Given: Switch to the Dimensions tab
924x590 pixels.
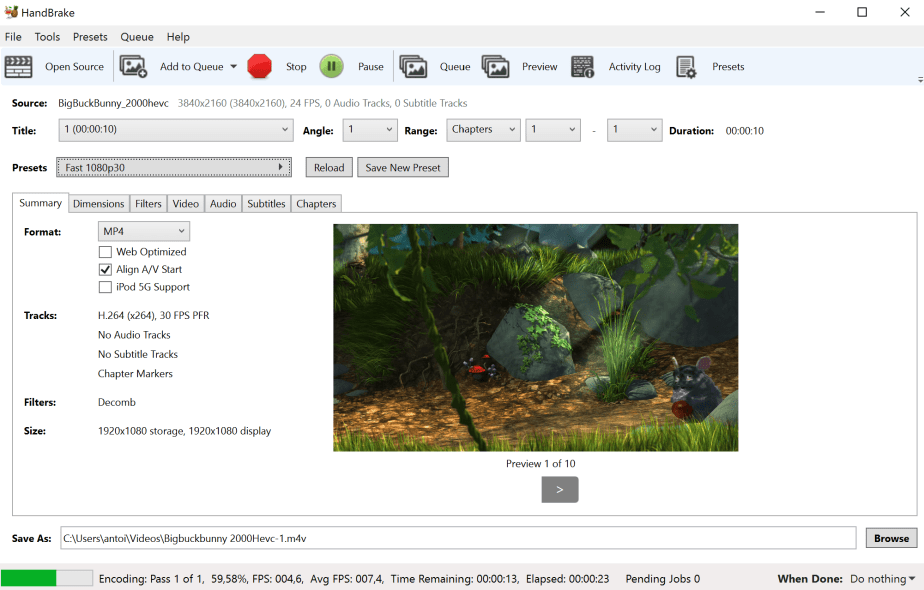Looking at the screenshot, I should (98, 203).
